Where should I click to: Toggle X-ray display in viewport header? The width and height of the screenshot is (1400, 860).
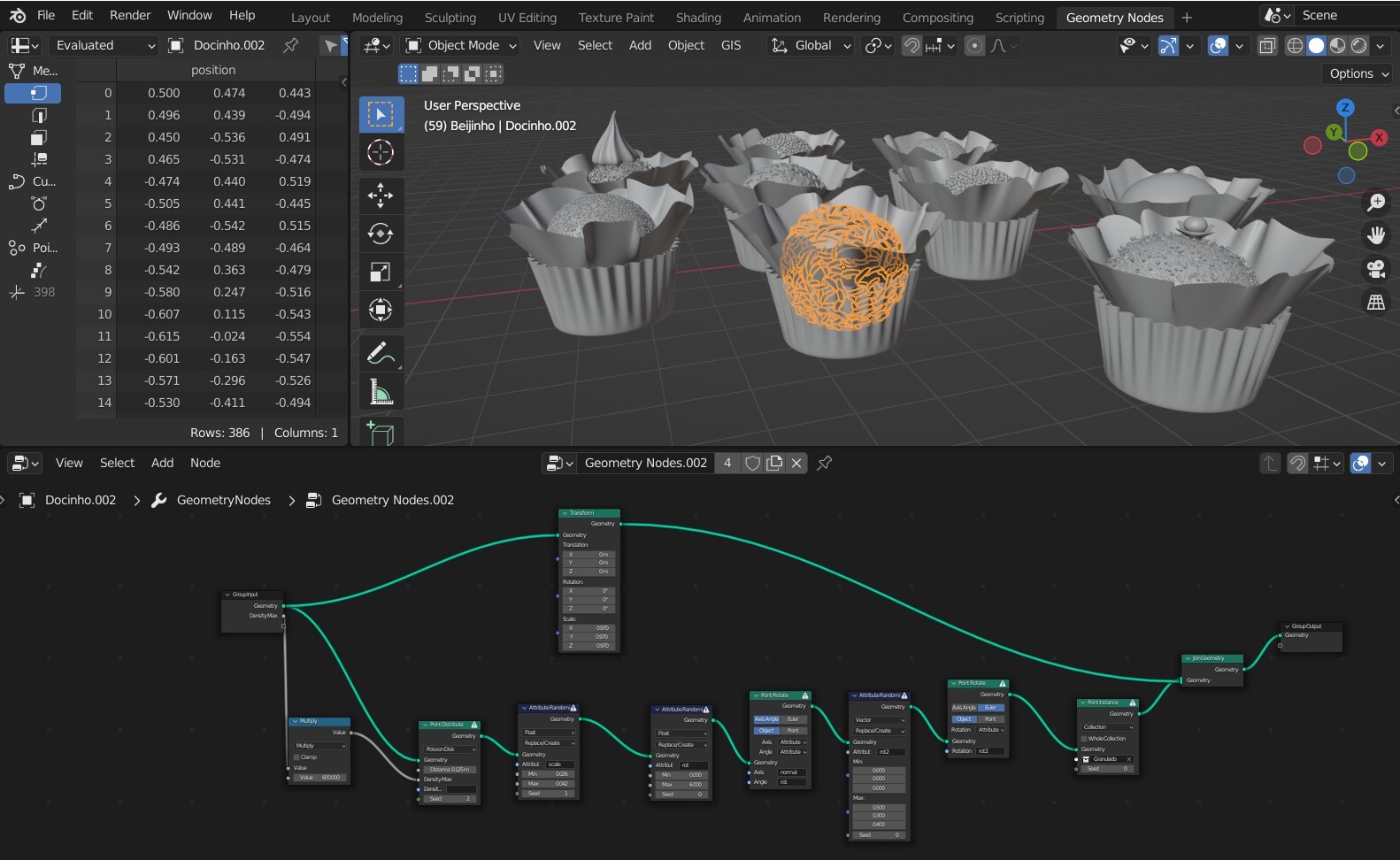[x=1267, y=45]
